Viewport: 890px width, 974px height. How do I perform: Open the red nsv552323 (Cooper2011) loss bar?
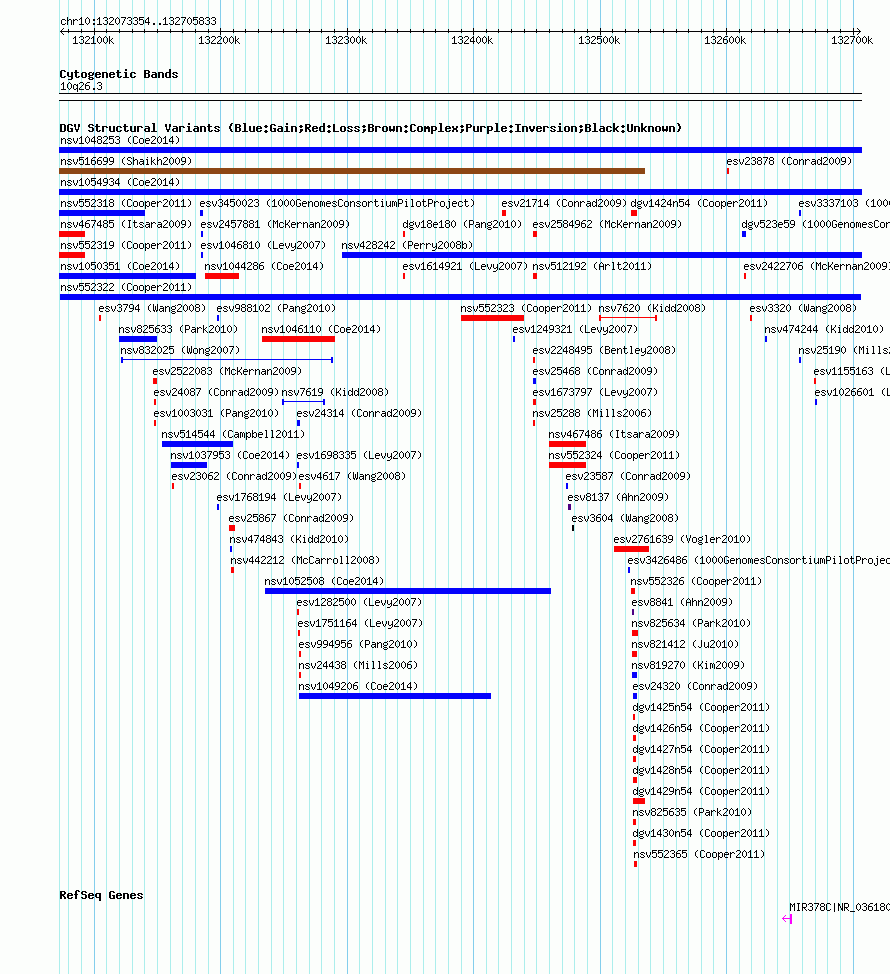(x=493, y=318)
